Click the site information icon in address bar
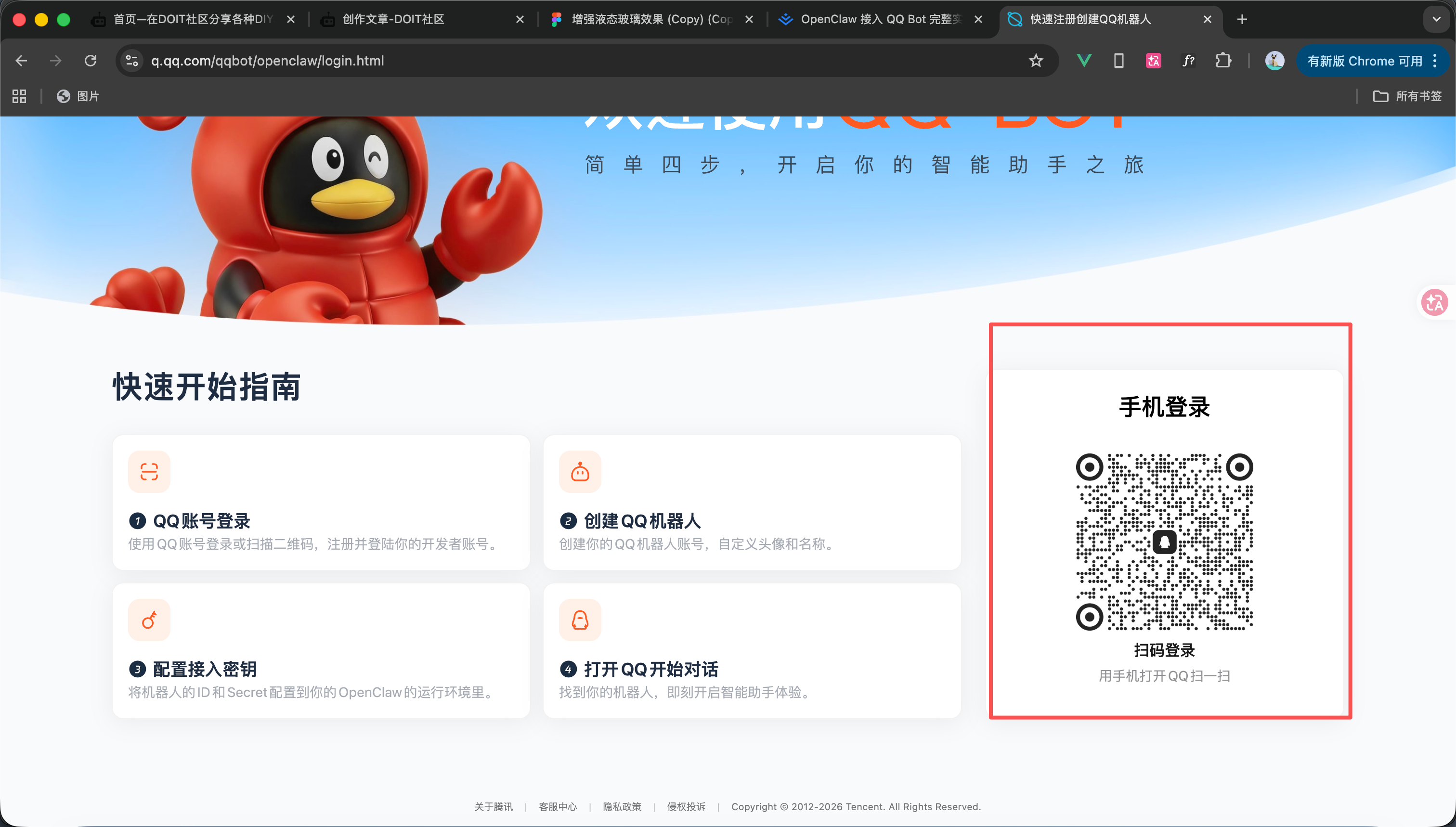 [x=132, y=61]
